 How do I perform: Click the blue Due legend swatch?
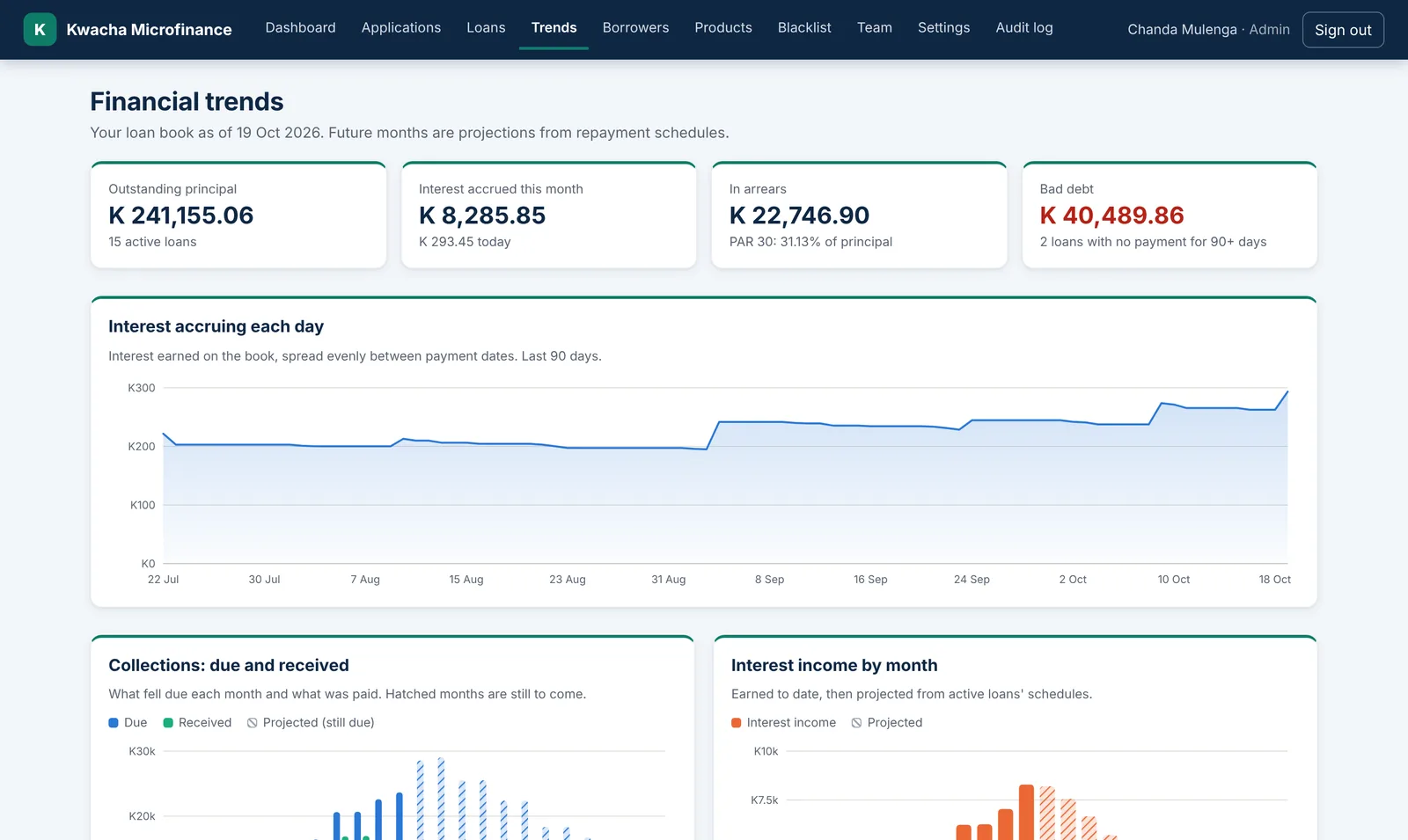pyautogui.click(x=114, y=723)
